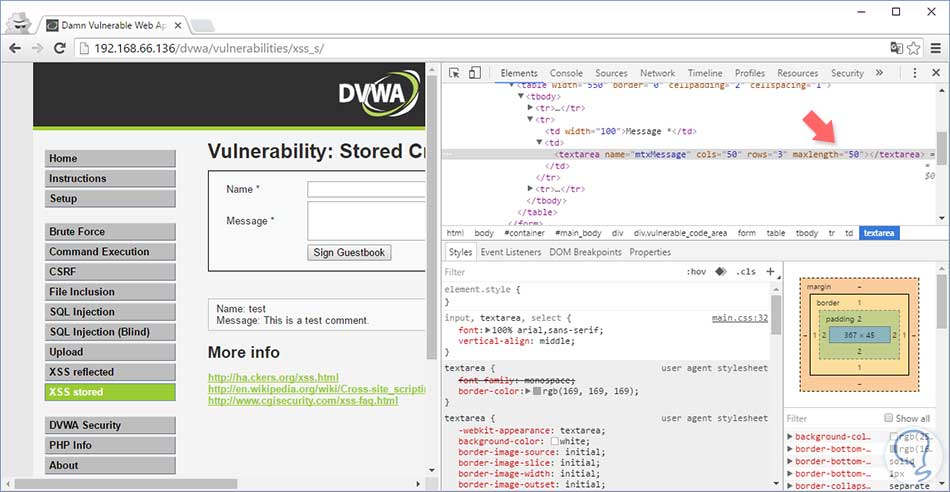950x492 pixels.
Task: Open DVWA Security settings page
Action: (x=110, y=425)
